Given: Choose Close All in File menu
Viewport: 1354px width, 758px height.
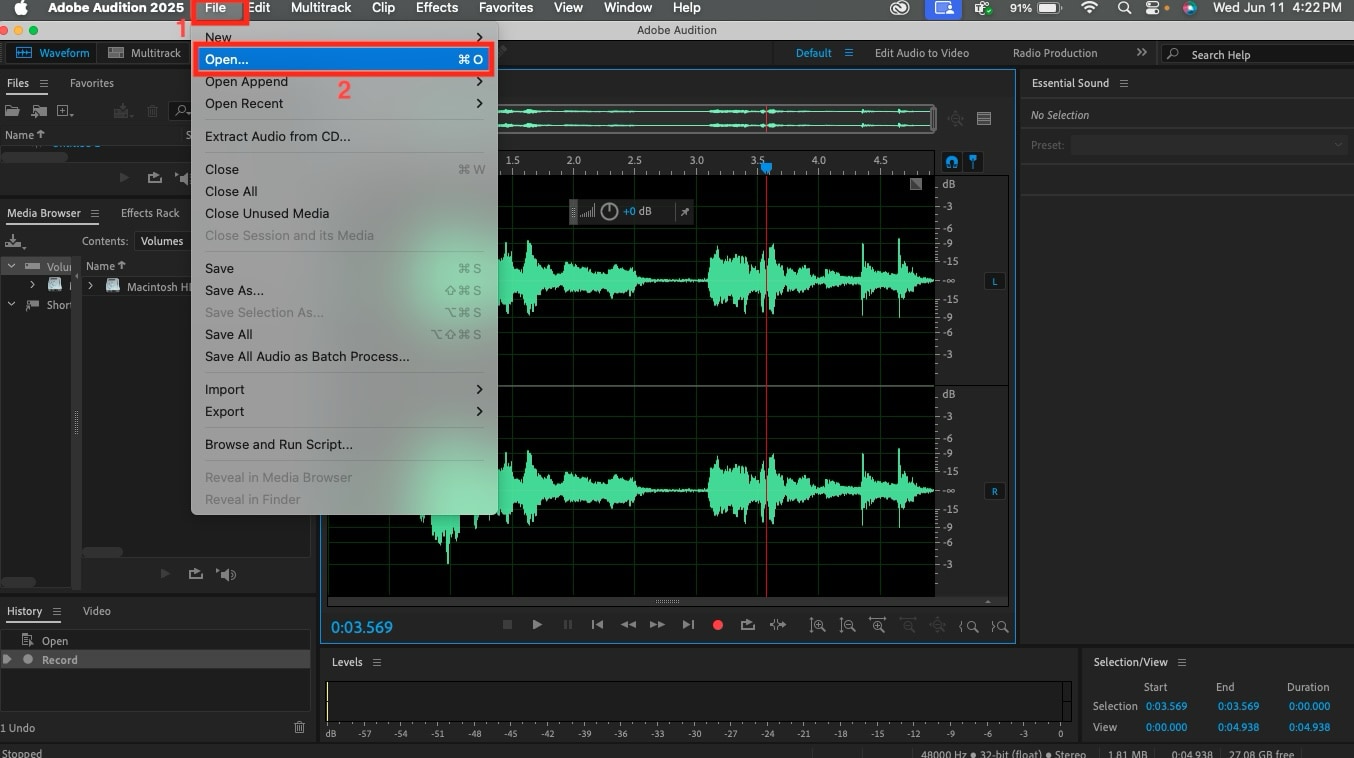Looking at the screenshot, I should click(344, 192).
